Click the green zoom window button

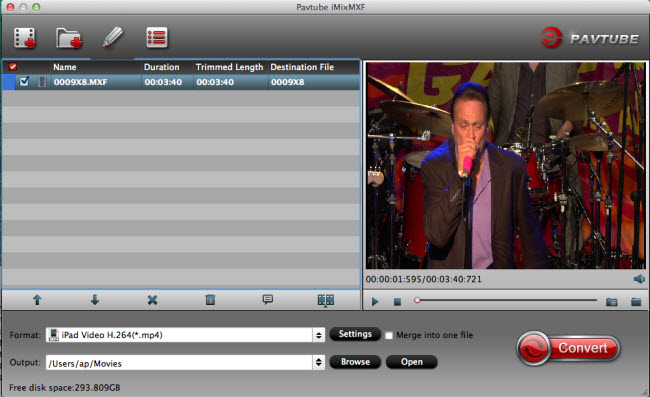[36, 7]
